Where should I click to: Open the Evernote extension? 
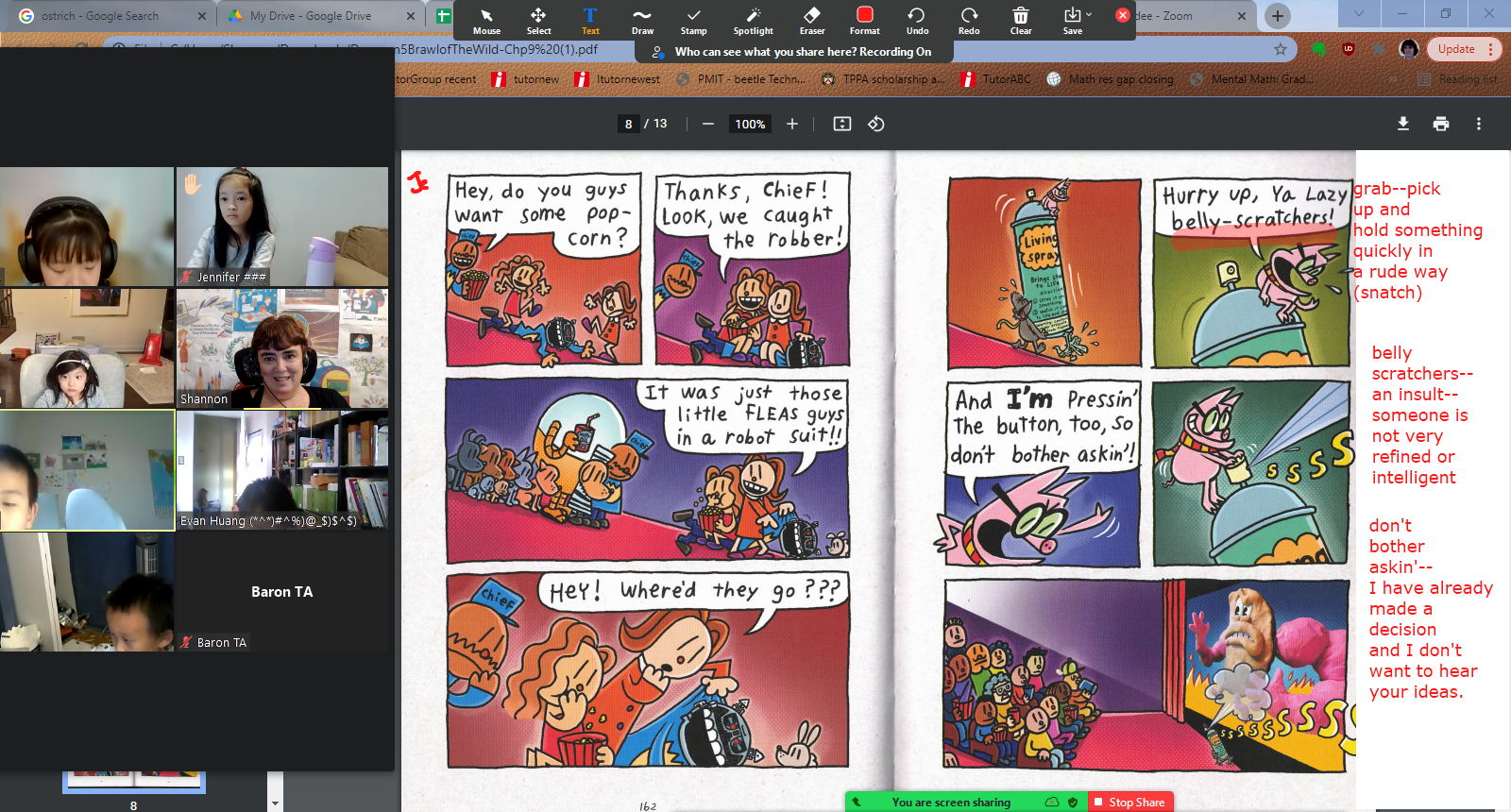(1318, 49)
